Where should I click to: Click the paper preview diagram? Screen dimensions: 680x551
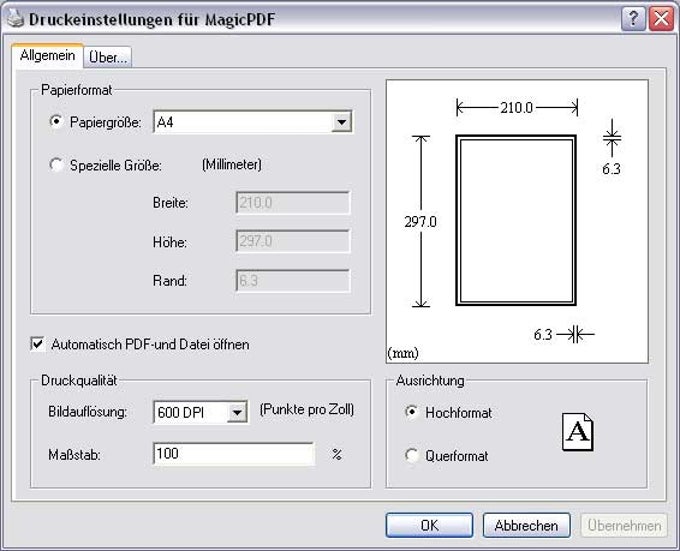[517, 221]
